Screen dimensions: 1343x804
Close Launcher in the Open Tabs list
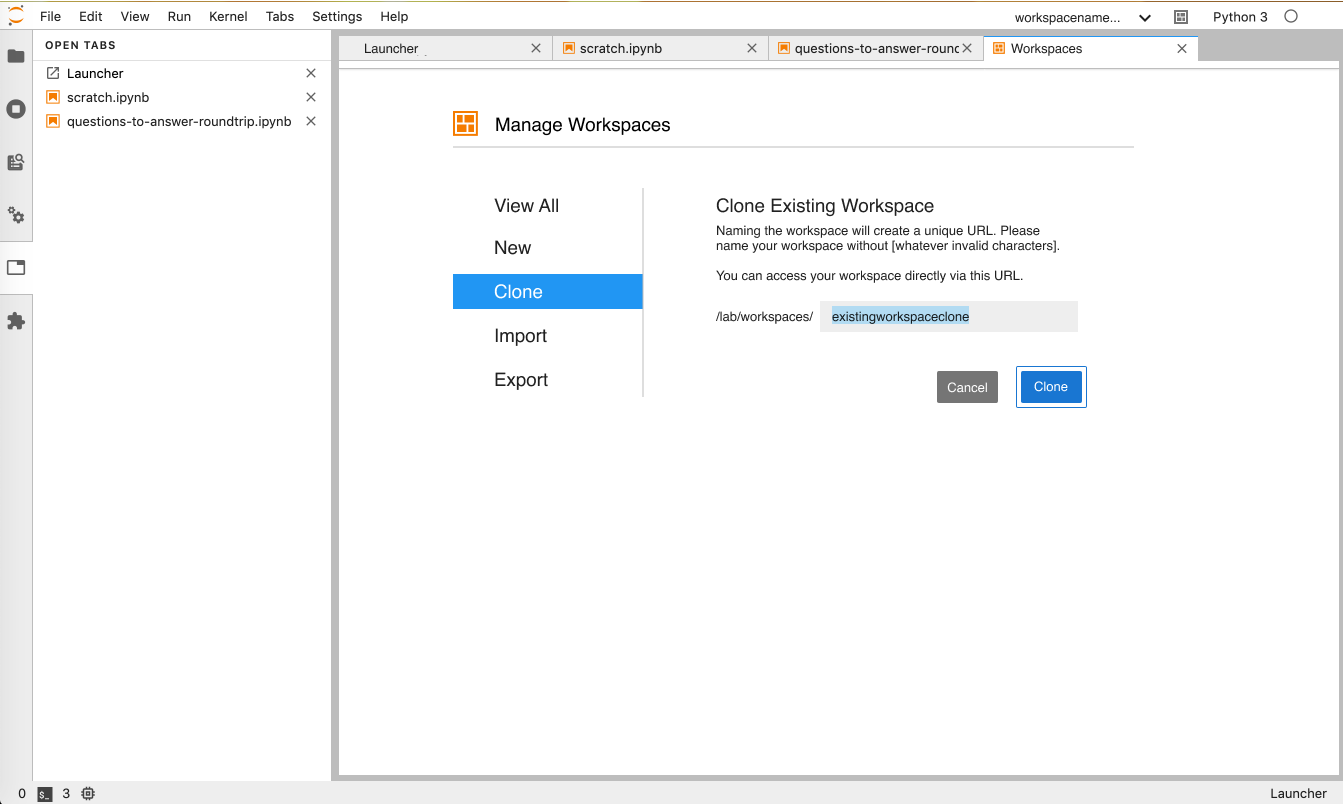click(x=311, y=73)
